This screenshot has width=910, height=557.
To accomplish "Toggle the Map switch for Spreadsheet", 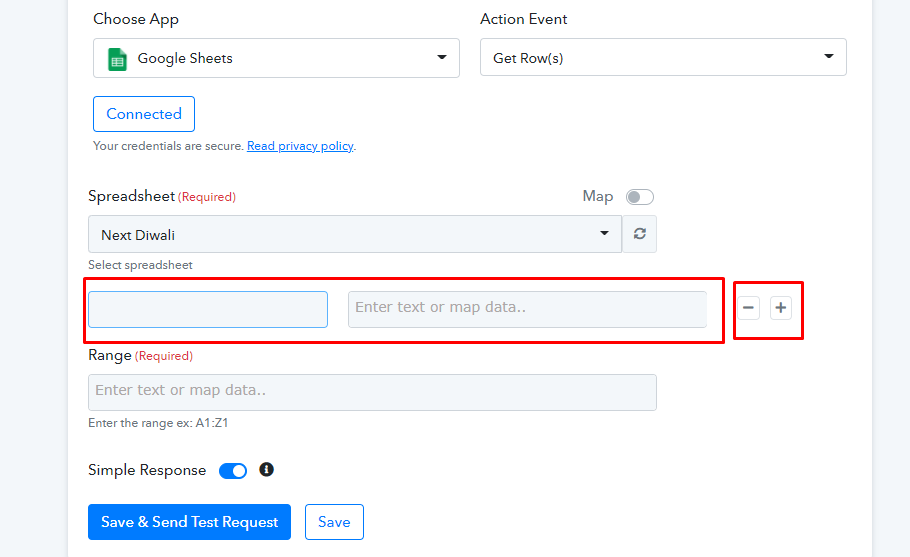I will coord(640,197).
